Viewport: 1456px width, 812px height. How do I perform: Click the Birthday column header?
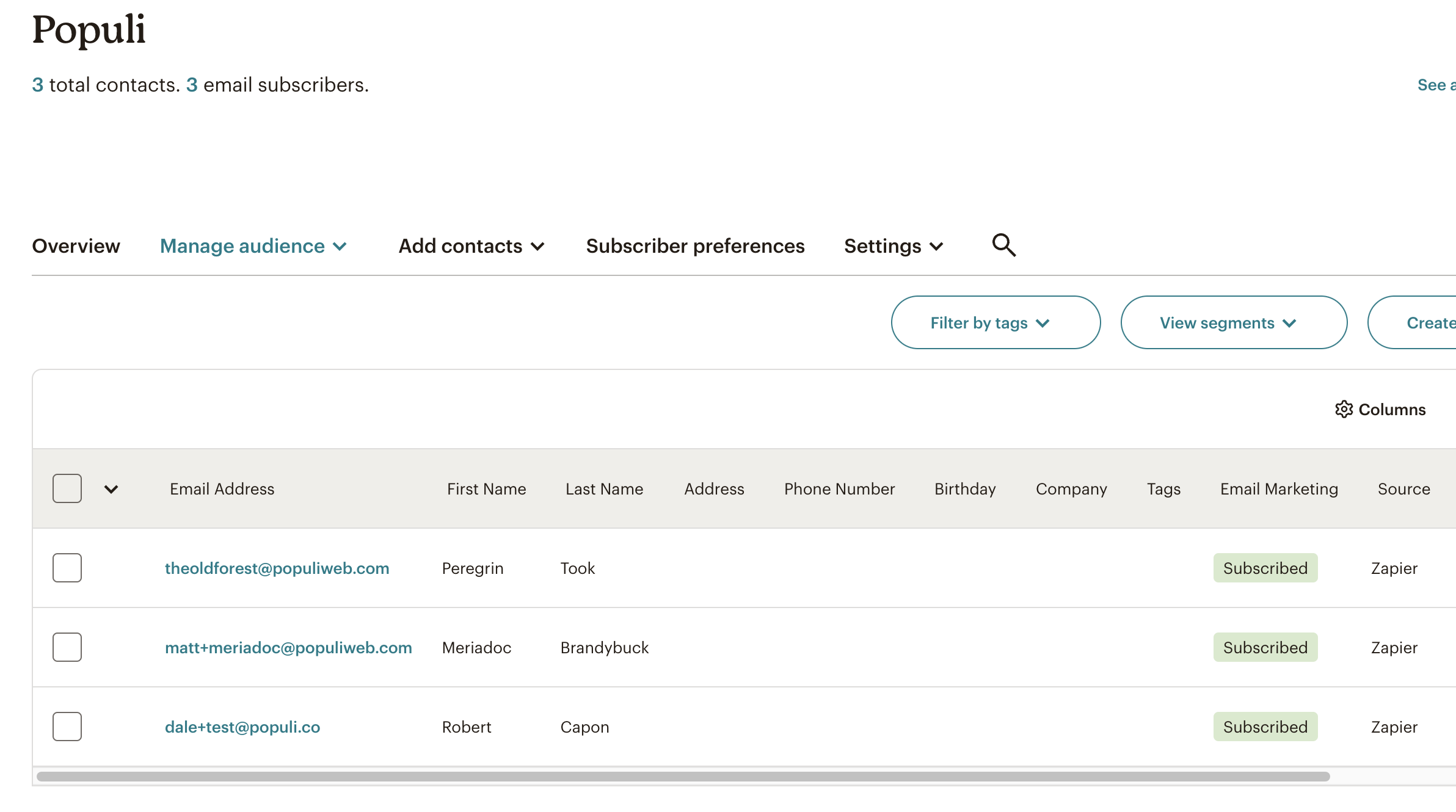[965, 489]
